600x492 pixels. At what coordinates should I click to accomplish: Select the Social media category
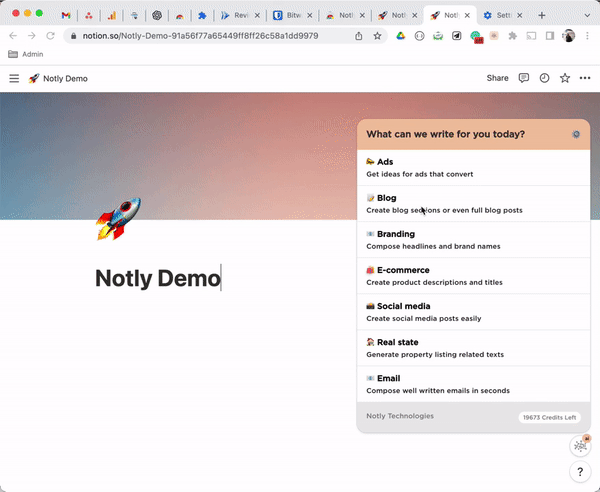click(x=473, y=312)
